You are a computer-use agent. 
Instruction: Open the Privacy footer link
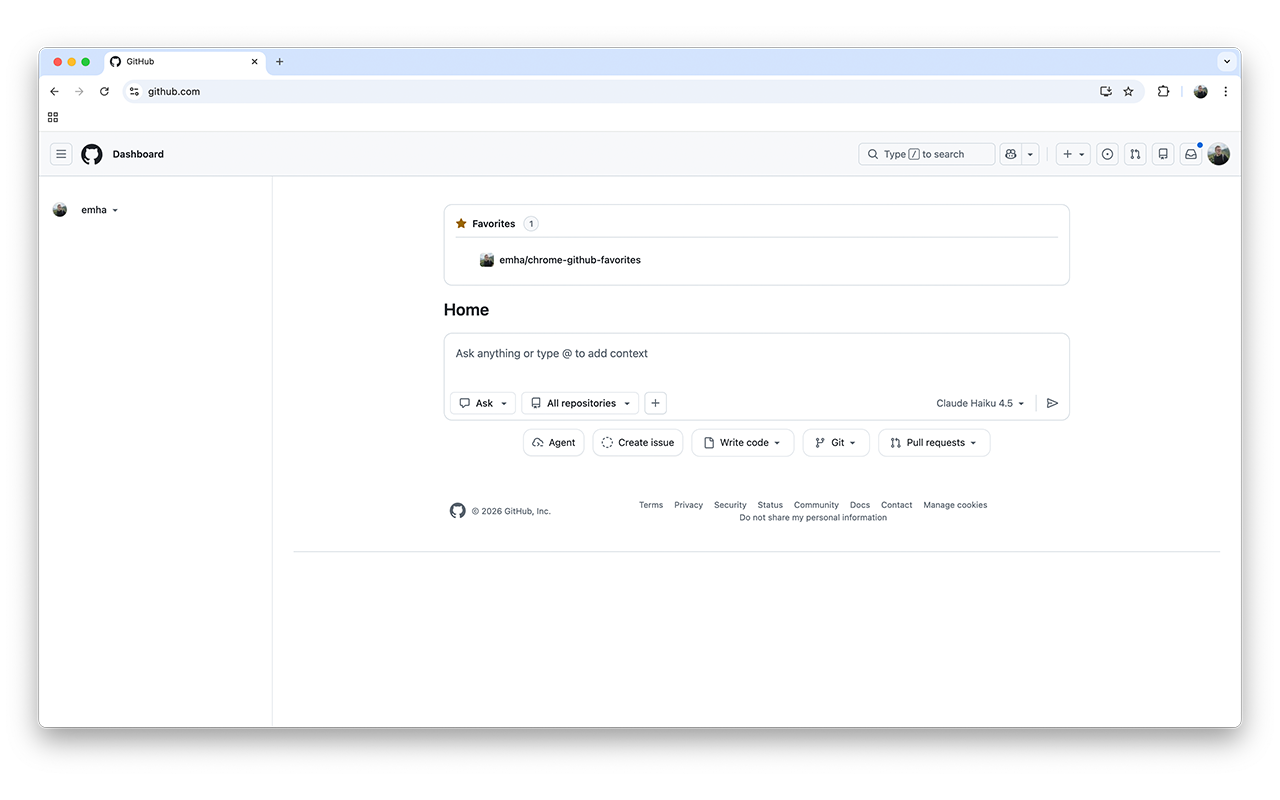(689, 505)
